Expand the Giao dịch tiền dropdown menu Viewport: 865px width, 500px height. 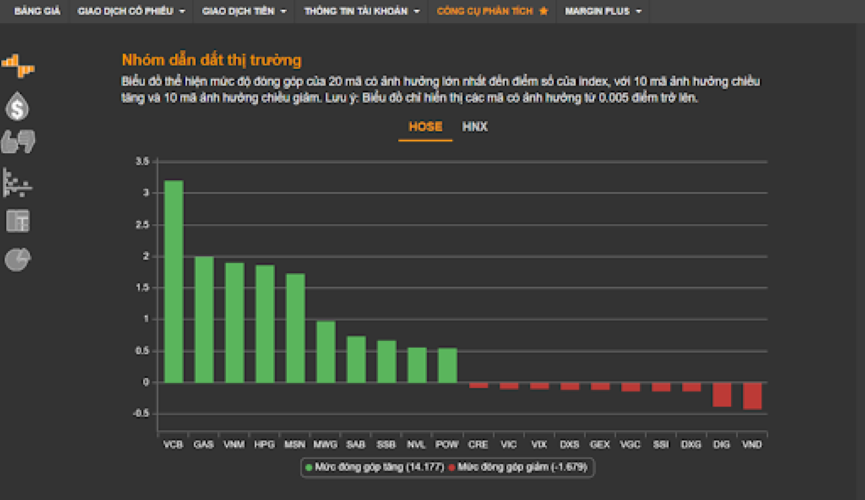tap(244, 11)
